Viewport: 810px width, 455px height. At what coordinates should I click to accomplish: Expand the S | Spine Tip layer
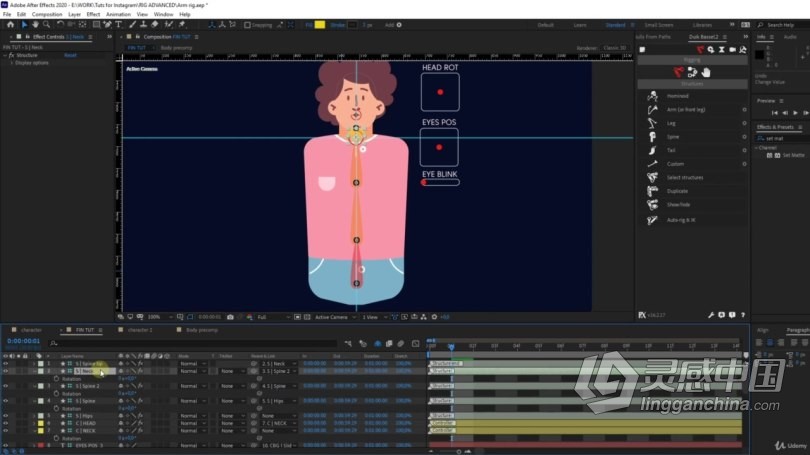coord(34,364)
